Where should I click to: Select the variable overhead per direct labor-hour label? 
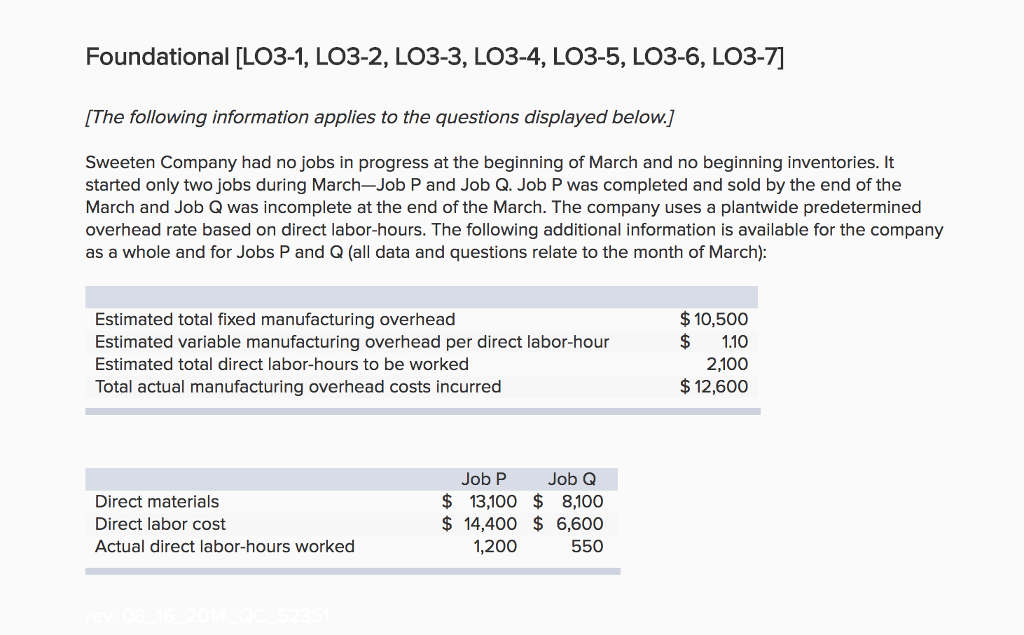pyautogui.click(x=352, y=342)
